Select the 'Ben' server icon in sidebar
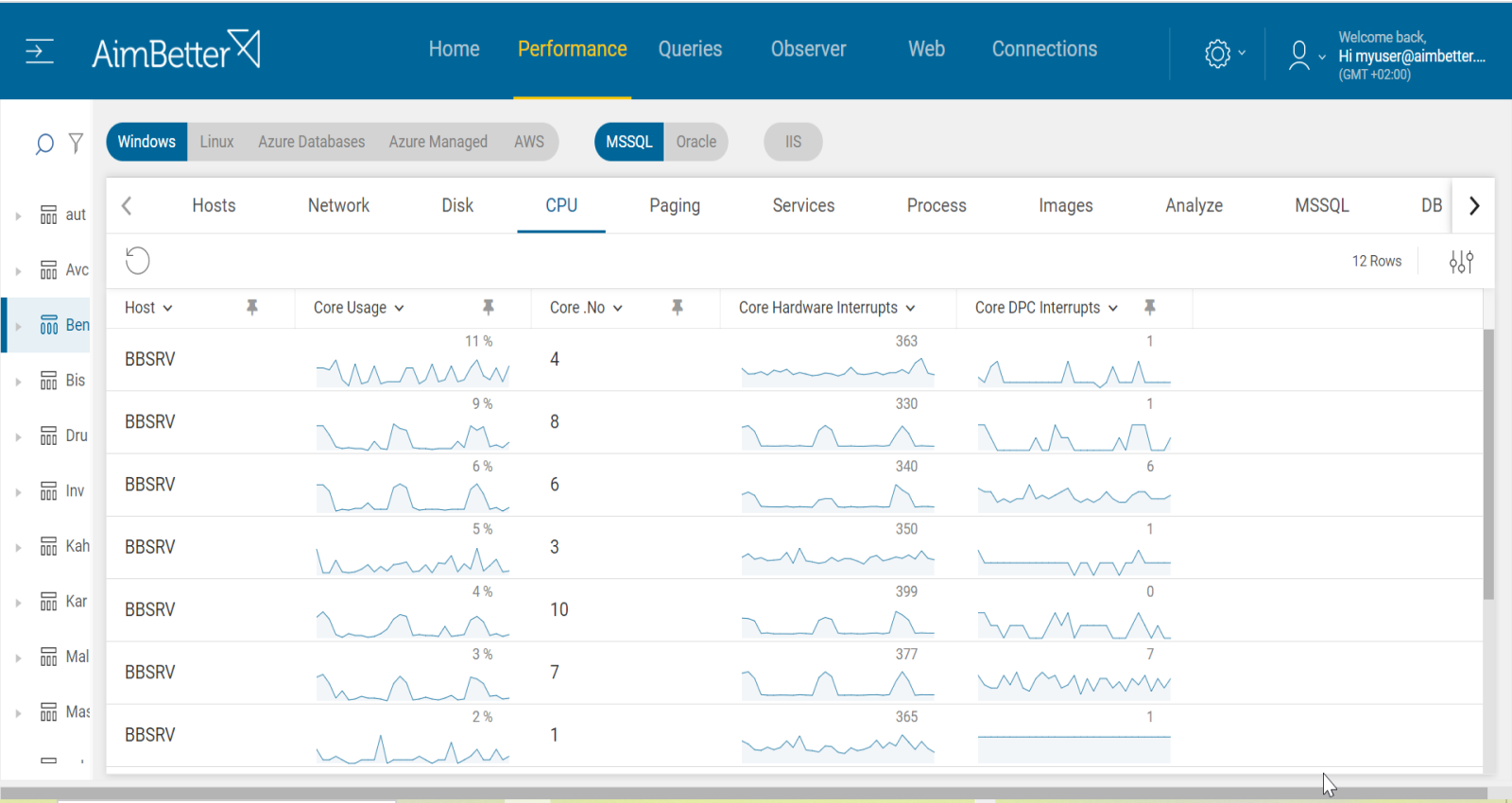Image resolution: width=1512 pixels, height=803 pixels. 49,326
